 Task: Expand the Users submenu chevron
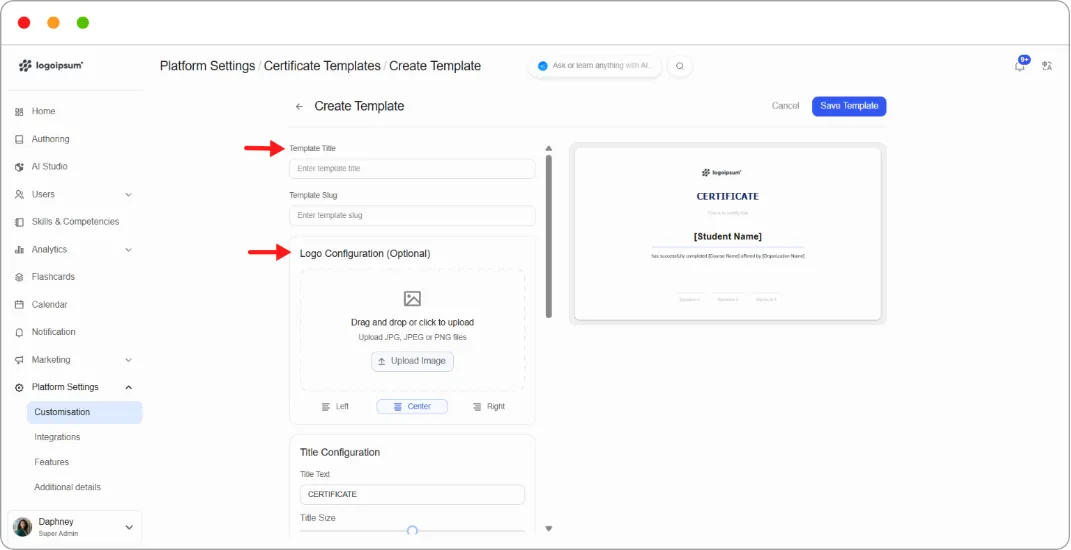128,195
